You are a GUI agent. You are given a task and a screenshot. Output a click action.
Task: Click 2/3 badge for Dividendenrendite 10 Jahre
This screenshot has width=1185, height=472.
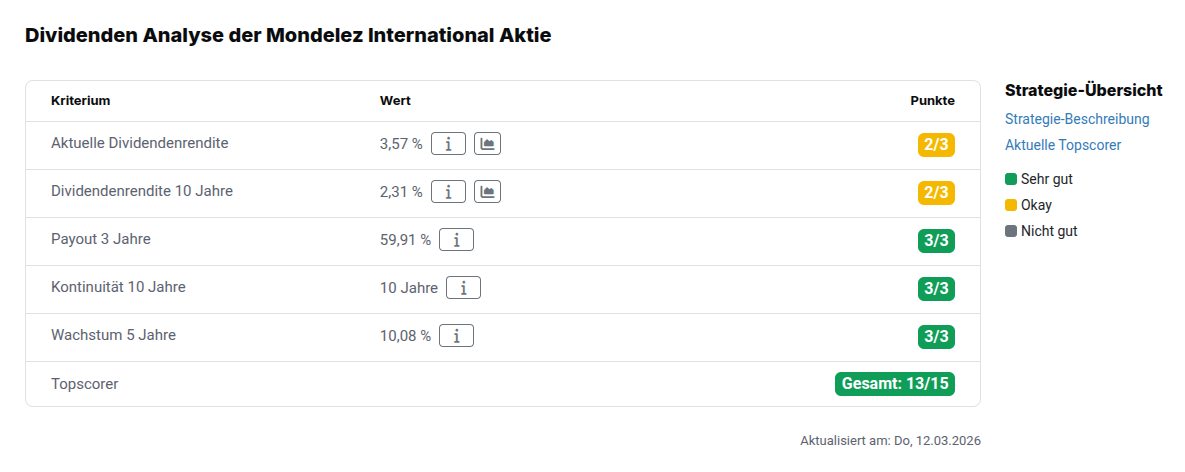point(936,192)
